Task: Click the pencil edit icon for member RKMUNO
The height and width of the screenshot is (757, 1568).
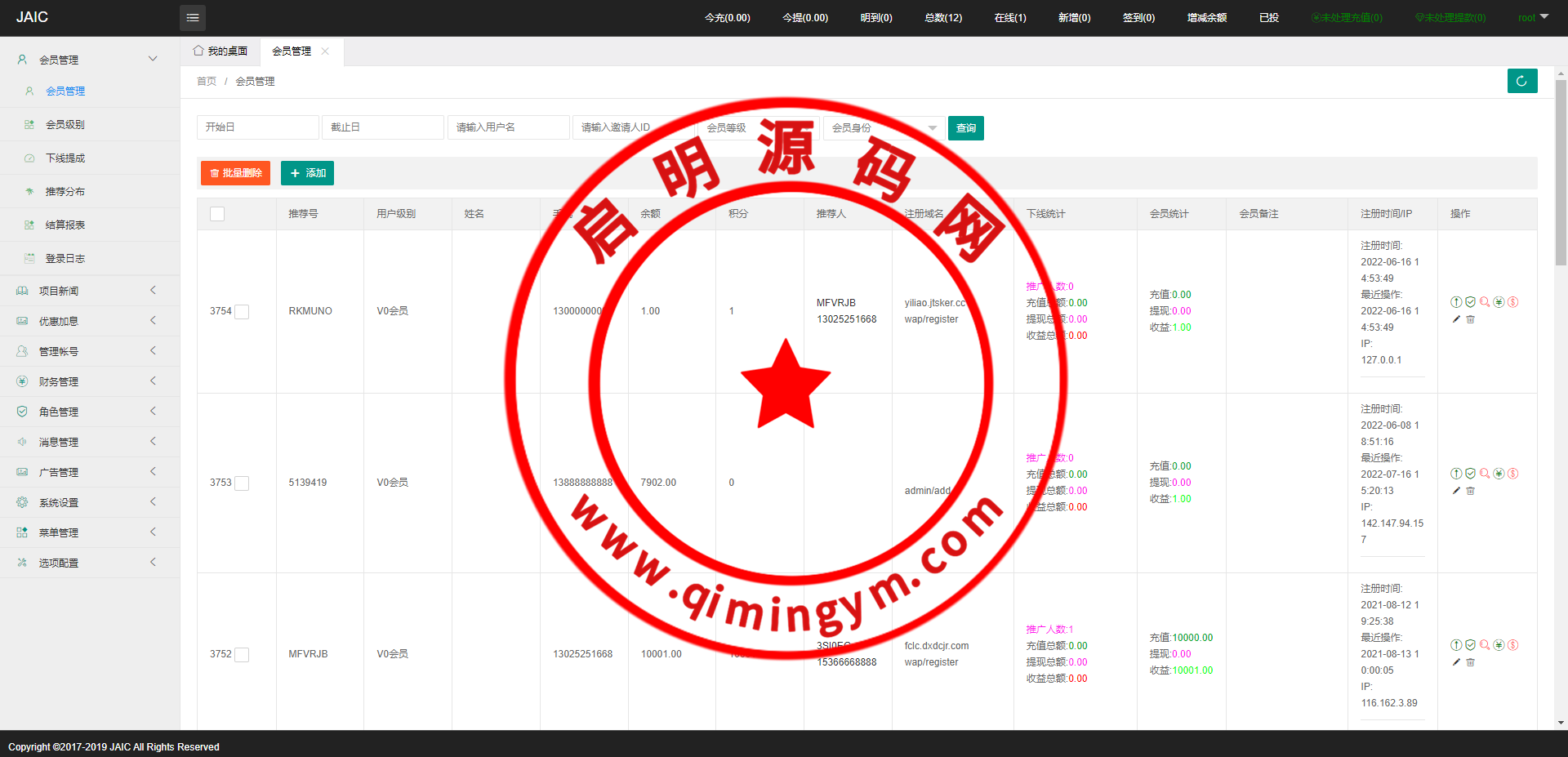Action: 1456,319
